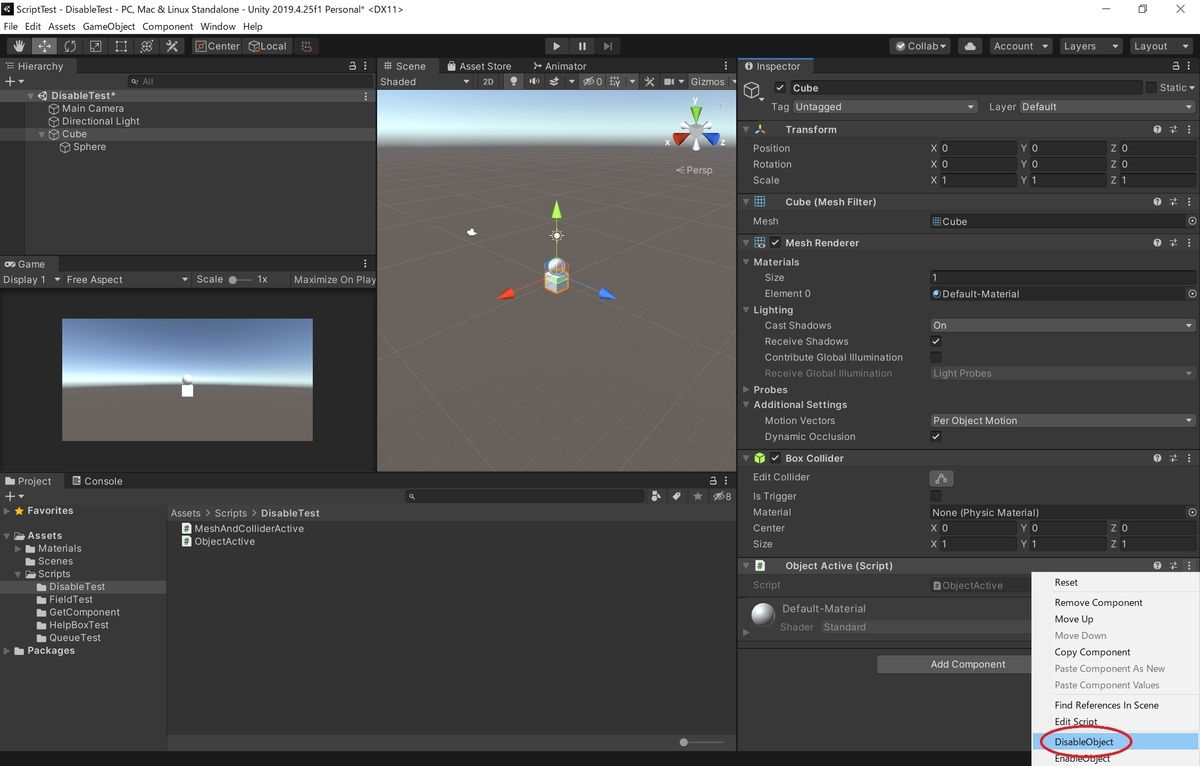Lock the Hierarchy panel
The image size is (1200, 766).
(x=352, y=66)
